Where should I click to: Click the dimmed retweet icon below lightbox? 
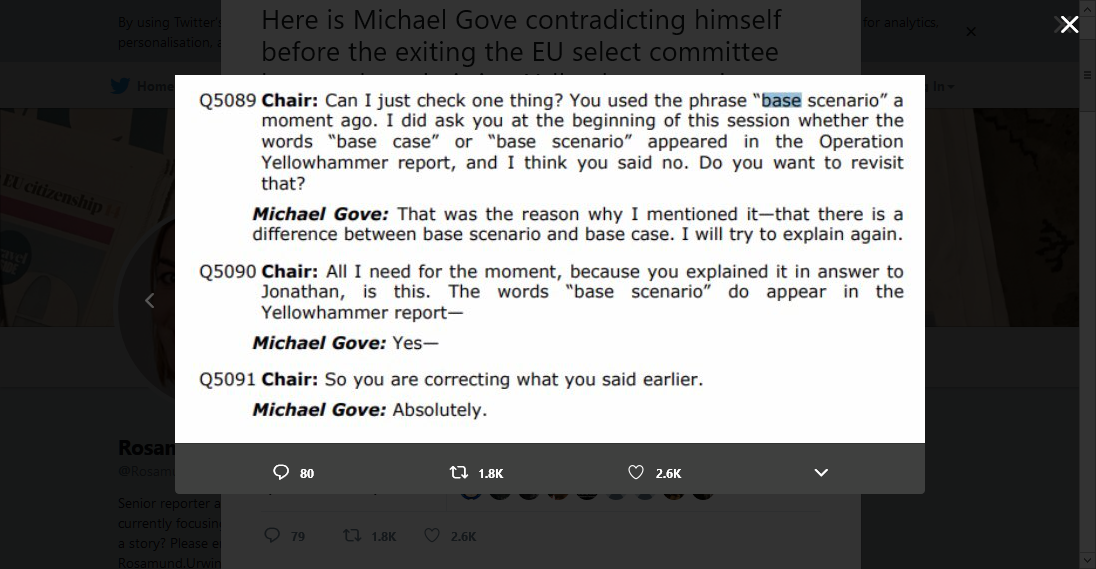(x=351, y=536)
